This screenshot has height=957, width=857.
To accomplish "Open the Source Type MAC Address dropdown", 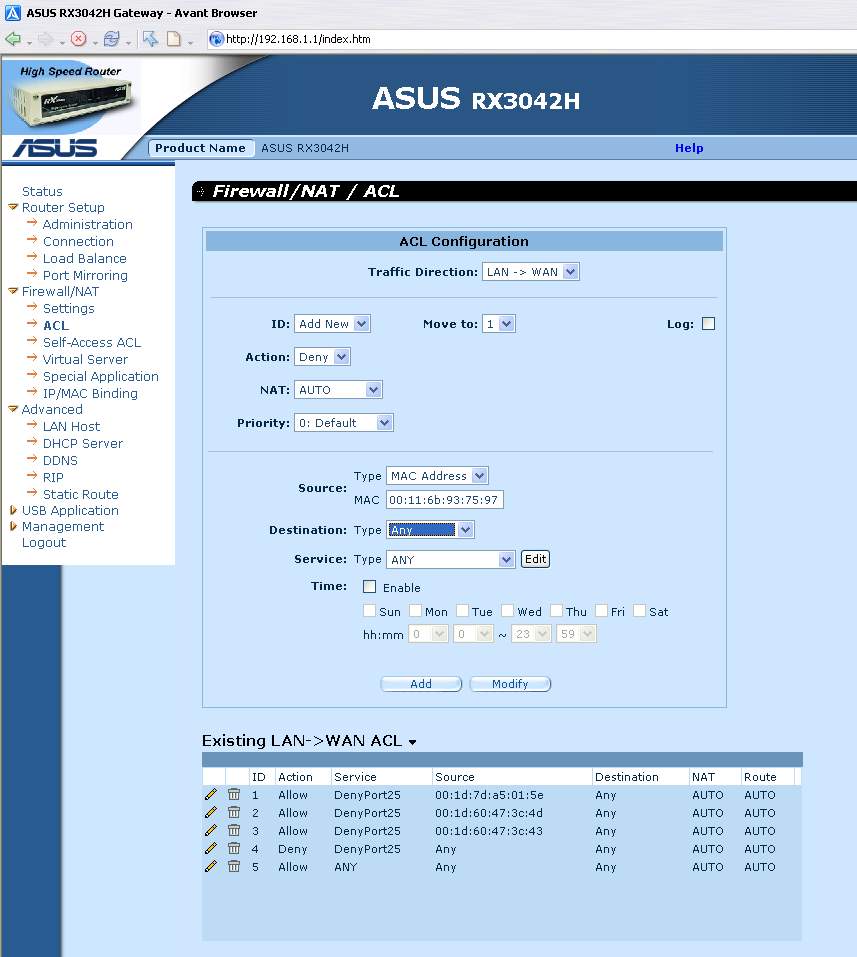I will pyautogui.click(x=437, y=475).
